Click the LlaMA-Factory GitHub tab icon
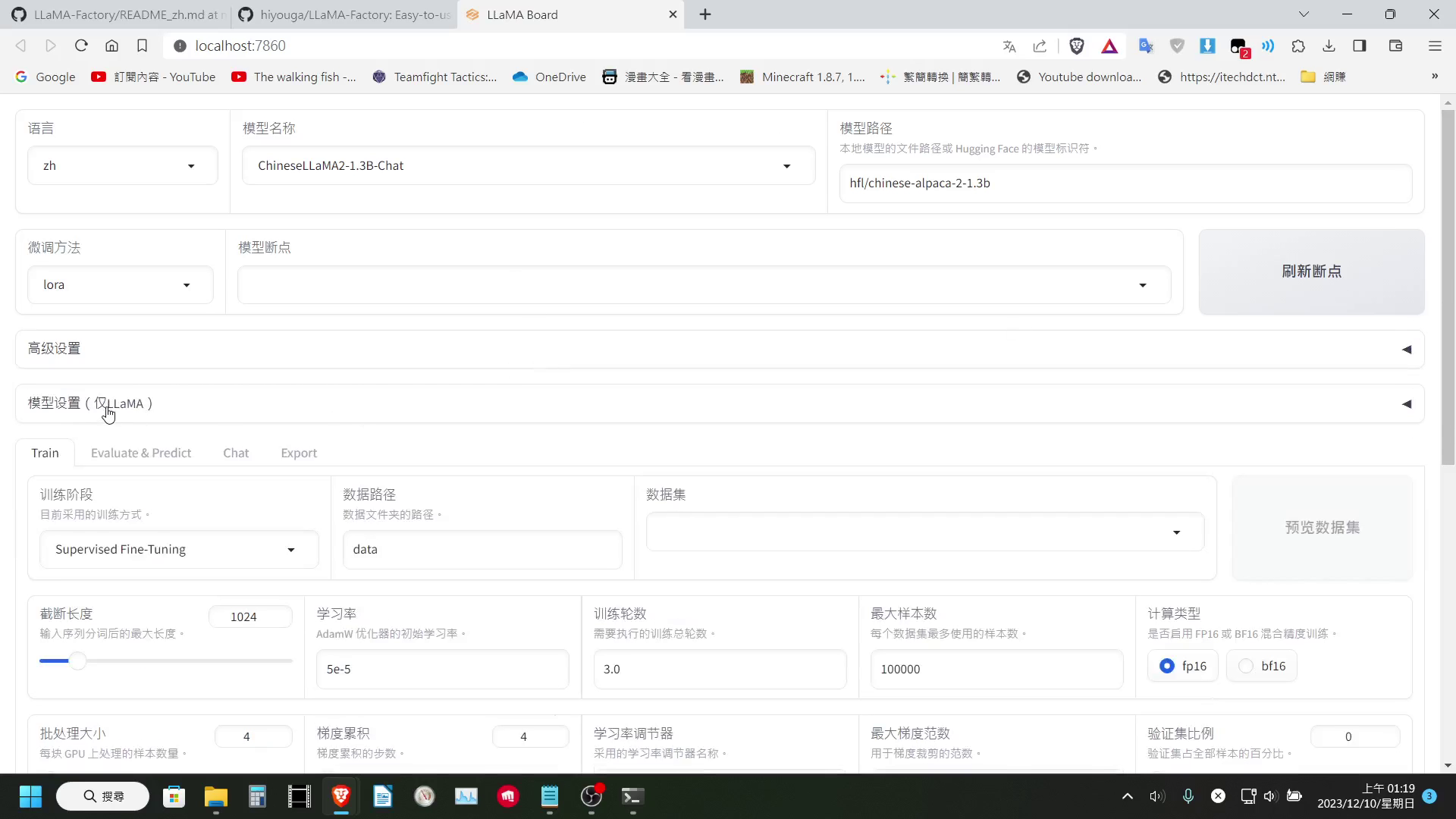Image resolution: width=1456 pixels, height=819 pixels. point(17,14)
